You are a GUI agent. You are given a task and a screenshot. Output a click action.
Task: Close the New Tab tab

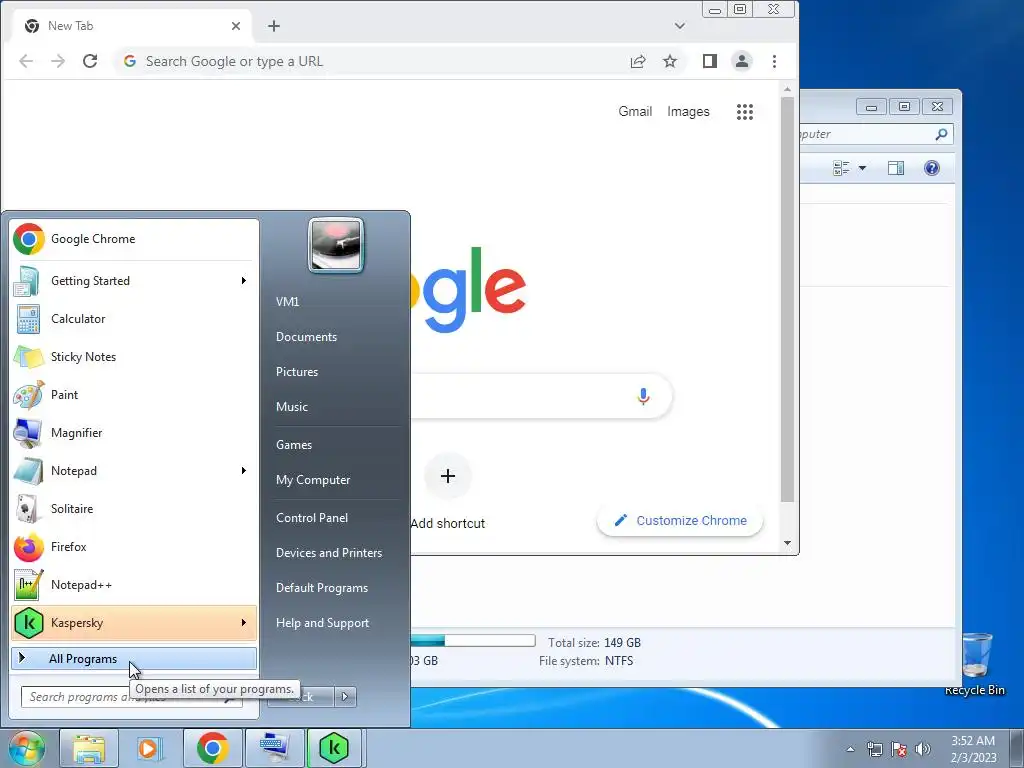[236, 26]
